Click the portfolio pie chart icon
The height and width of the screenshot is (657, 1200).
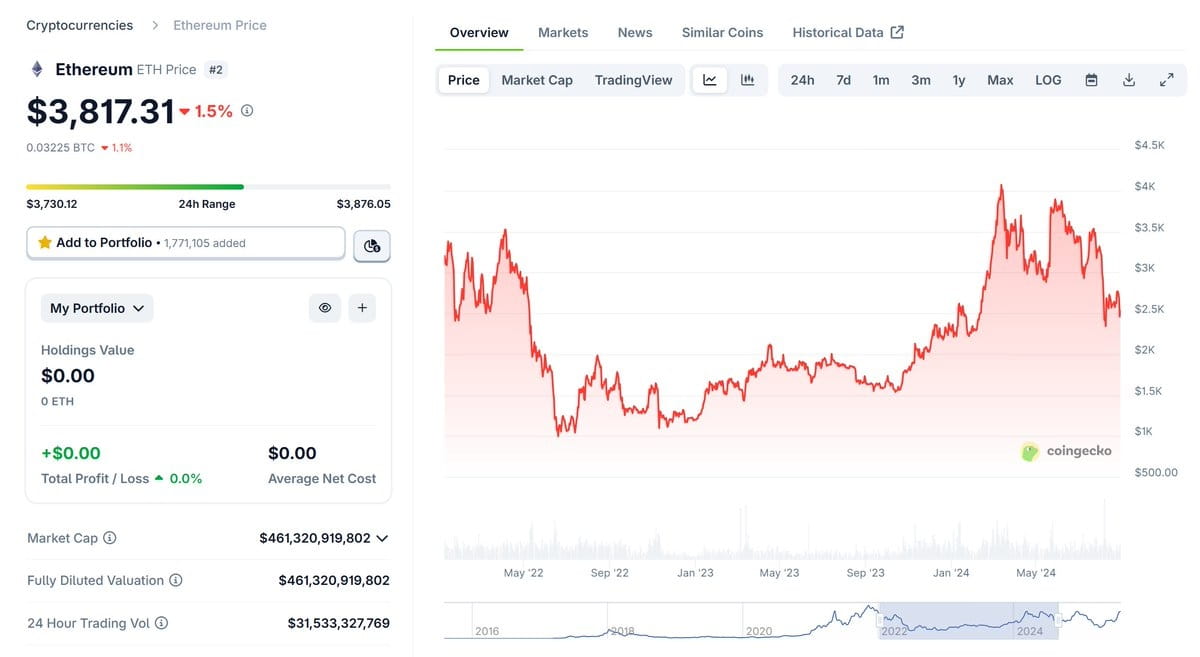tap(371, 245)
